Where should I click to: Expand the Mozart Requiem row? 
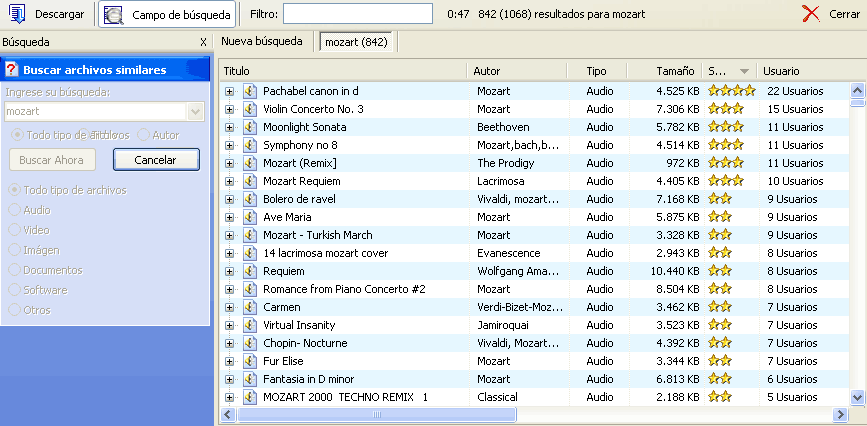click(x=229, y=181)
